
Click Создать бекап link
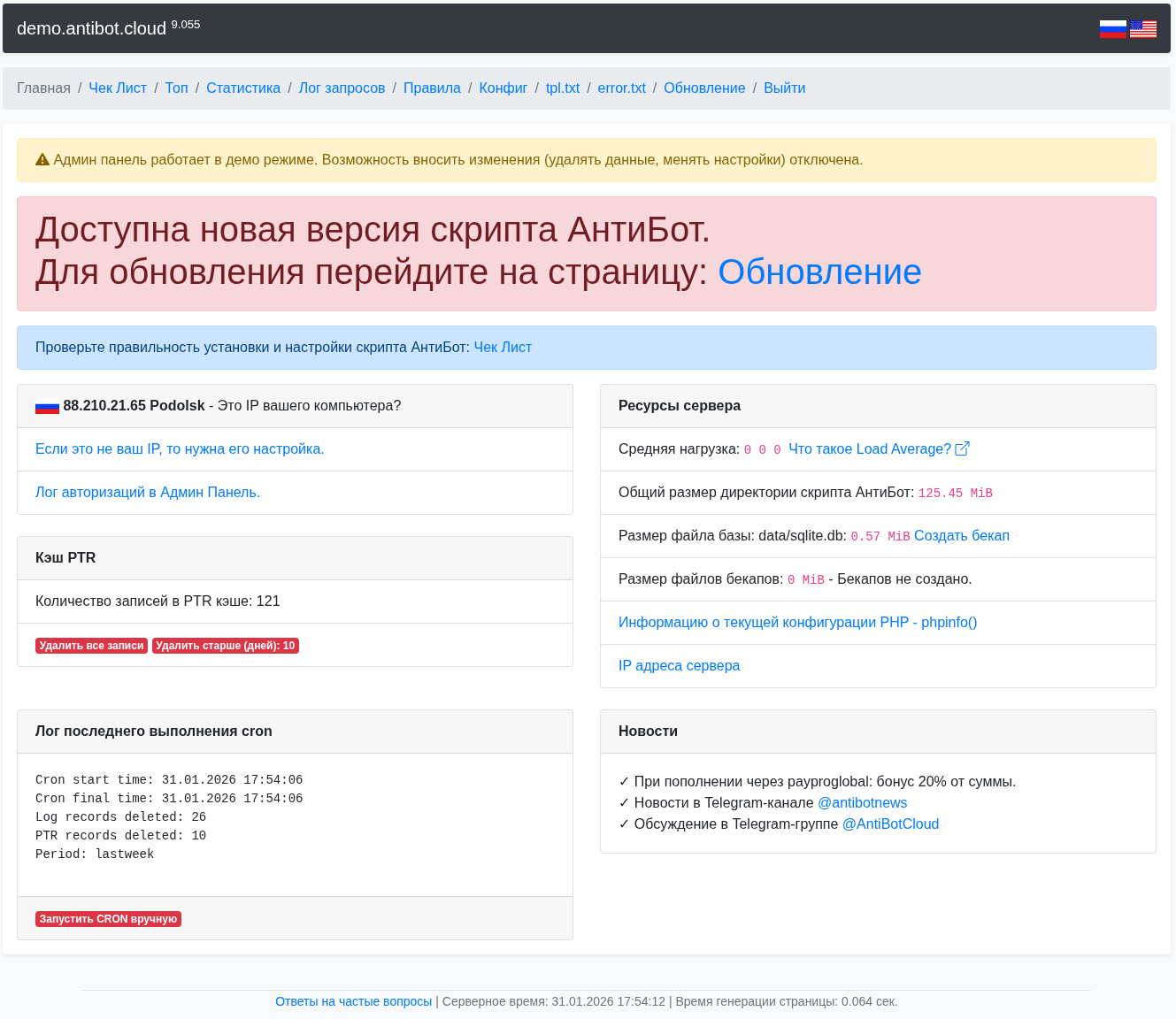961,536
